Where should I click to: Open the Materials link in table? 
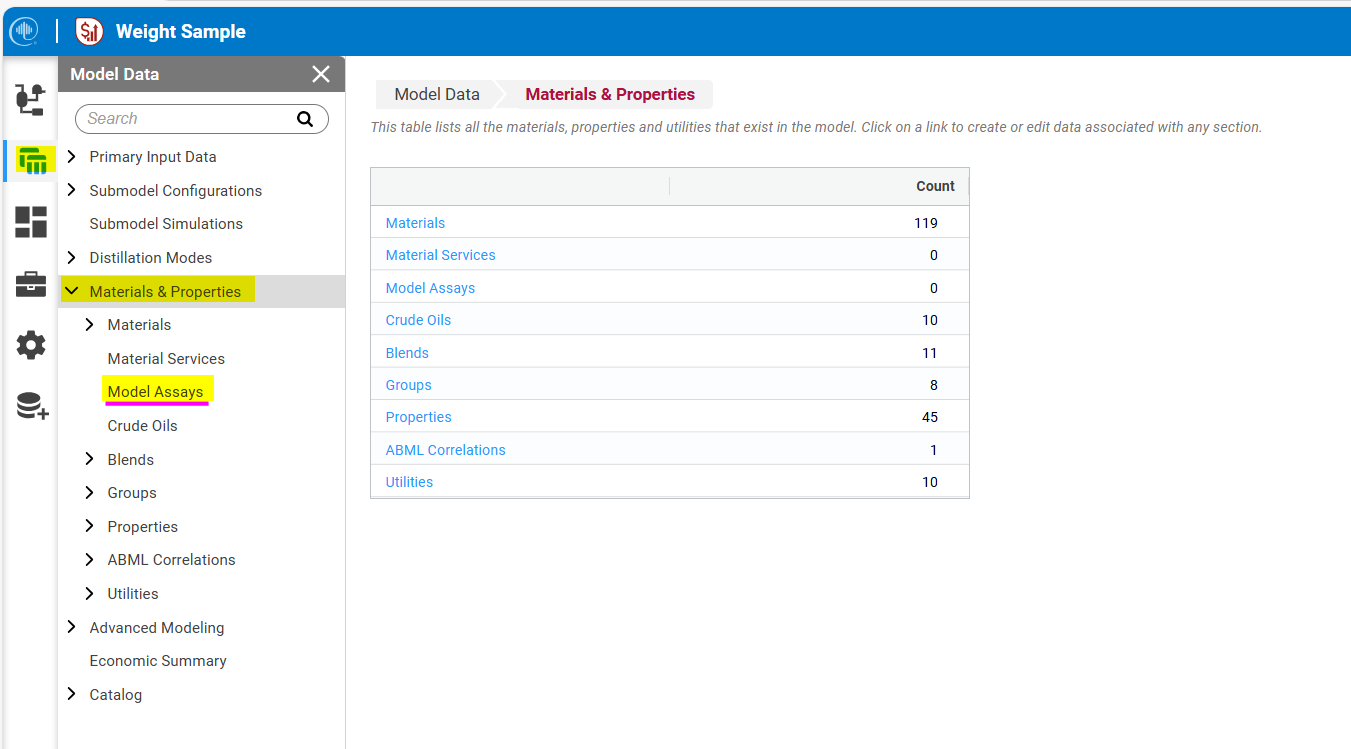coord(415,223)
